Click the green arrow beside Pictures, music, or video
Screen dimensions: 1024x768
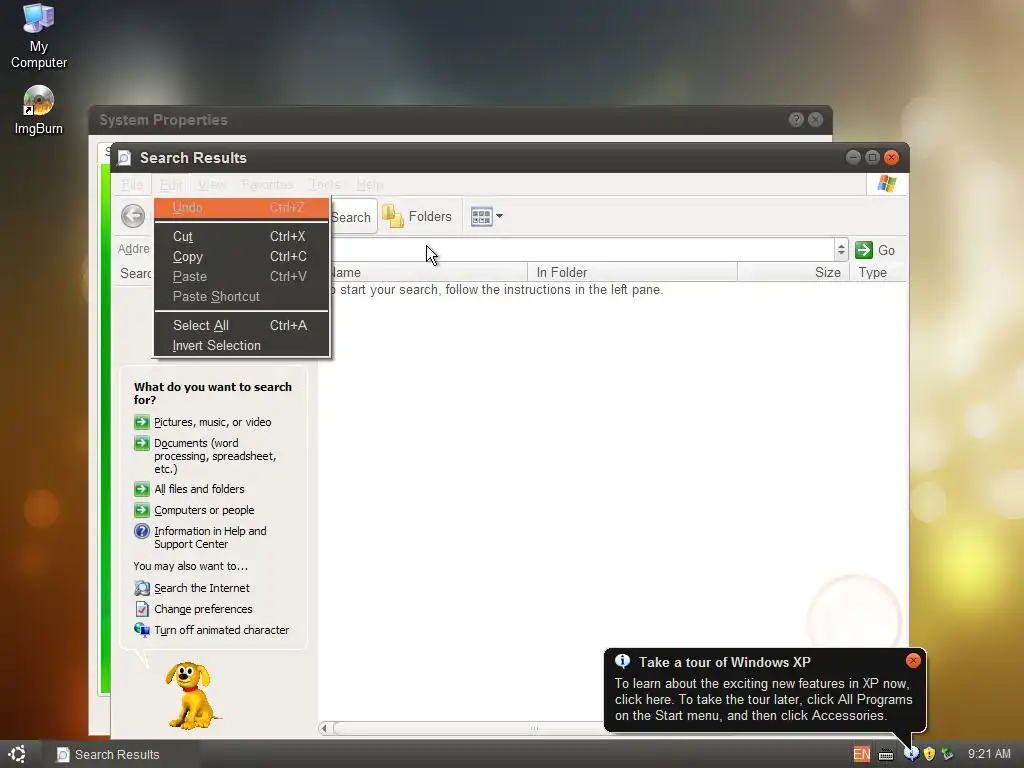click(x=142, y=422)
